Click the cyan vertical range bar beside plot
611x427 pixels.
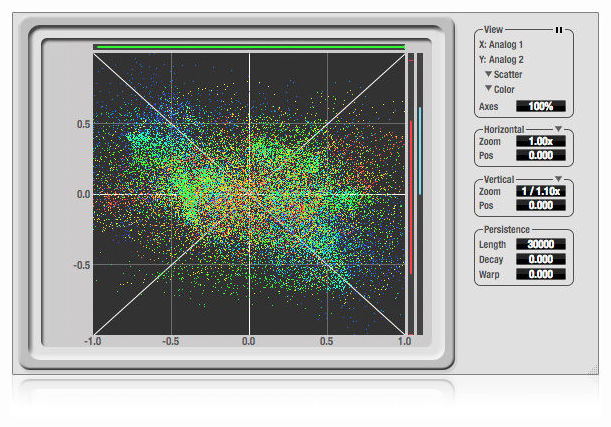(420, 150)
